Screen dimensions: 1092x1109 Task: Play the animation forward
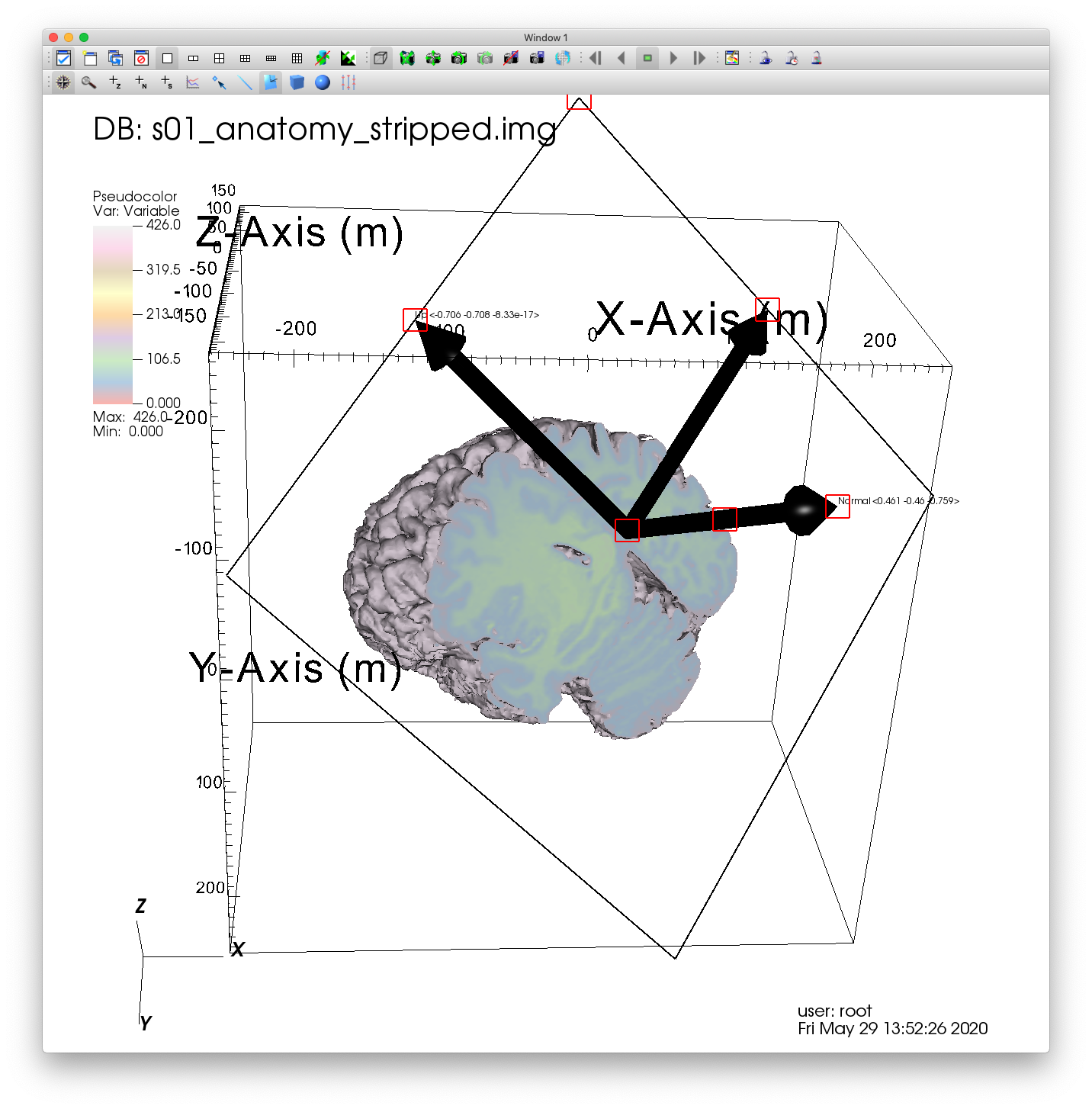click(x=673, y=59)
